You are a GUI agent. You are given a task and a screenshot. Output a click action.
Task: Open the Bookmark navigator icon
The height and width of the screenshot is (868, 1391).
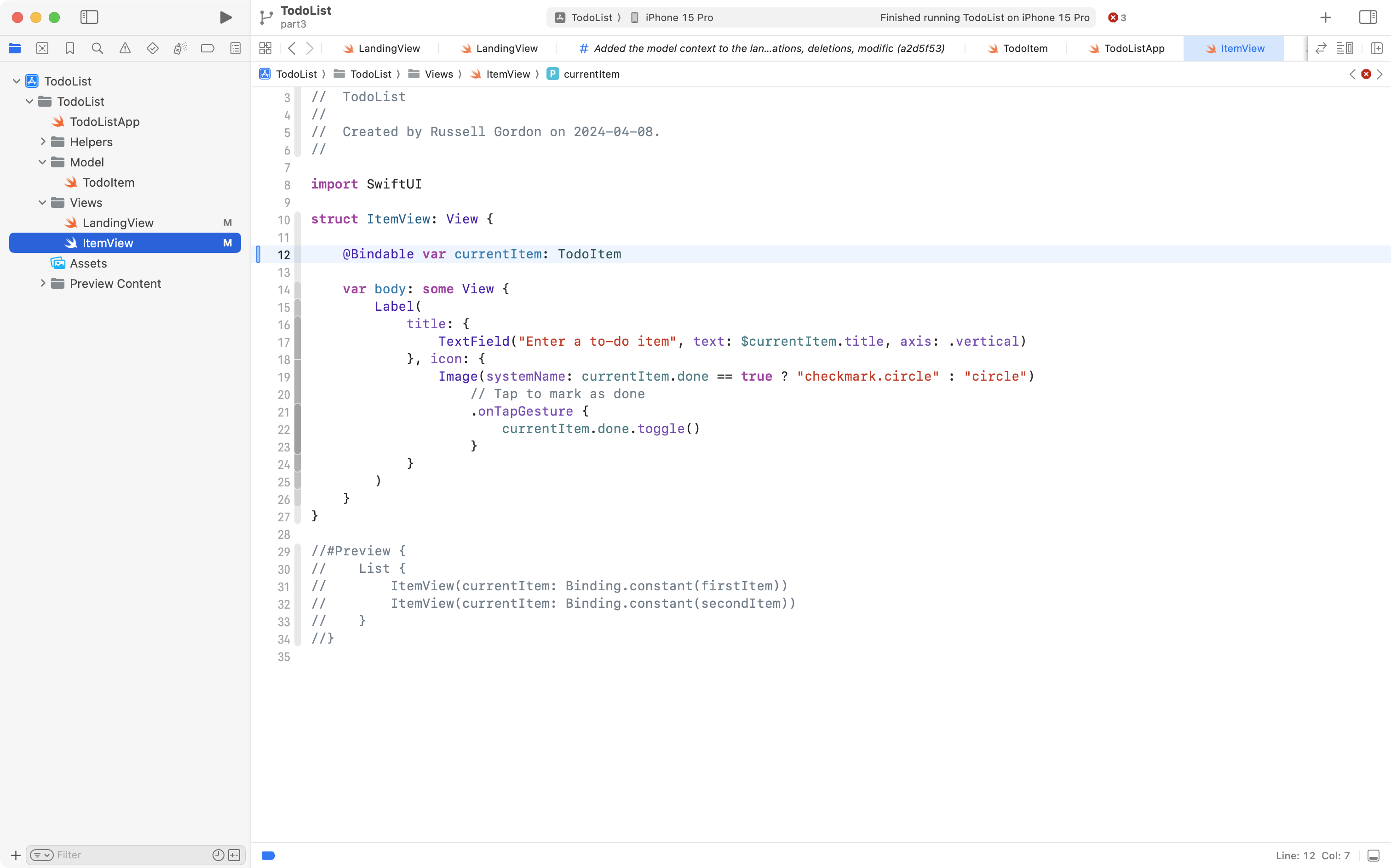pyautogui.click(x=69, y=48)
